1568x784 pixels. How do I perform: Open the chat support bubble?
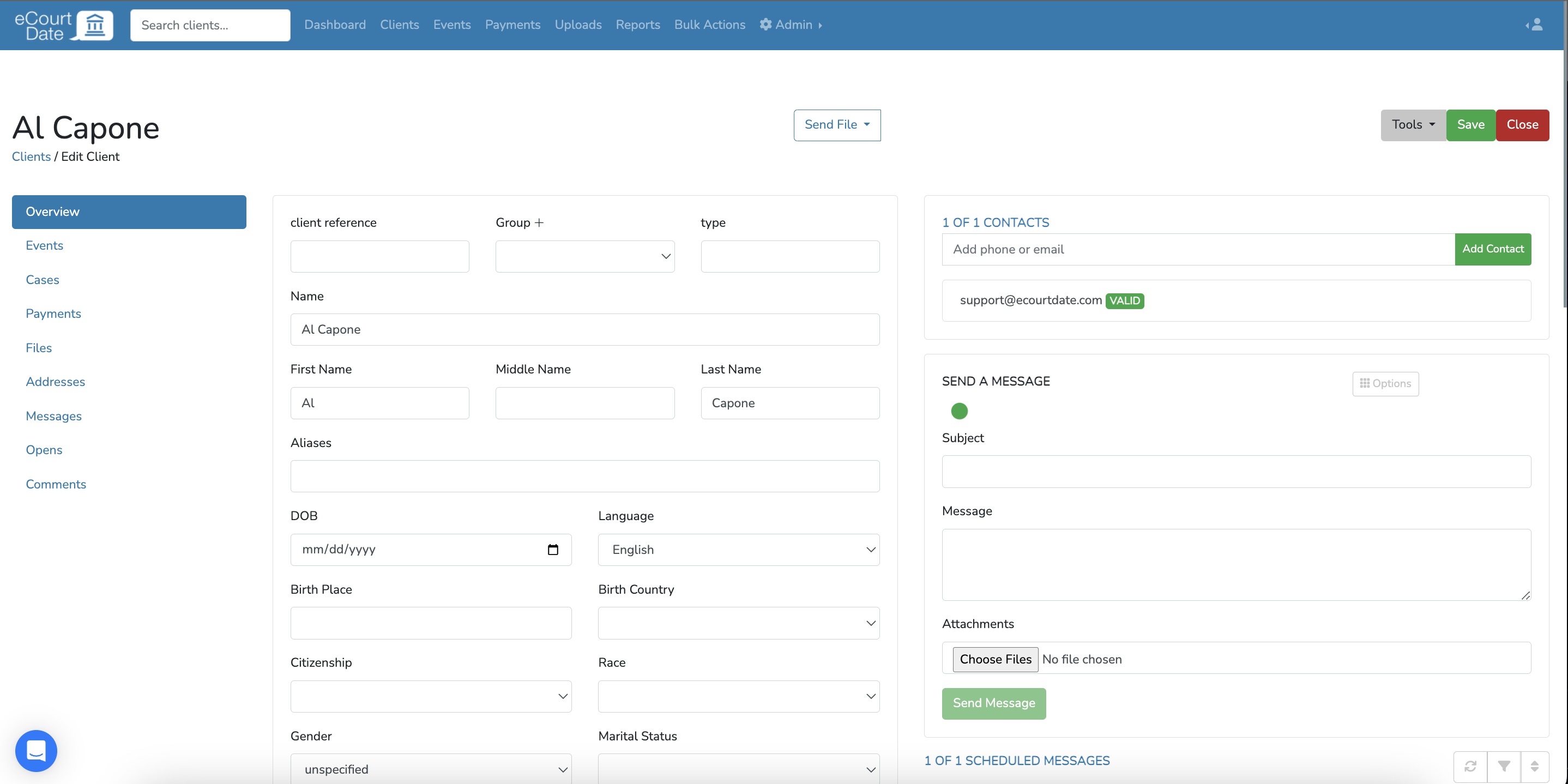pyautogui.click(x=36, y=751)
